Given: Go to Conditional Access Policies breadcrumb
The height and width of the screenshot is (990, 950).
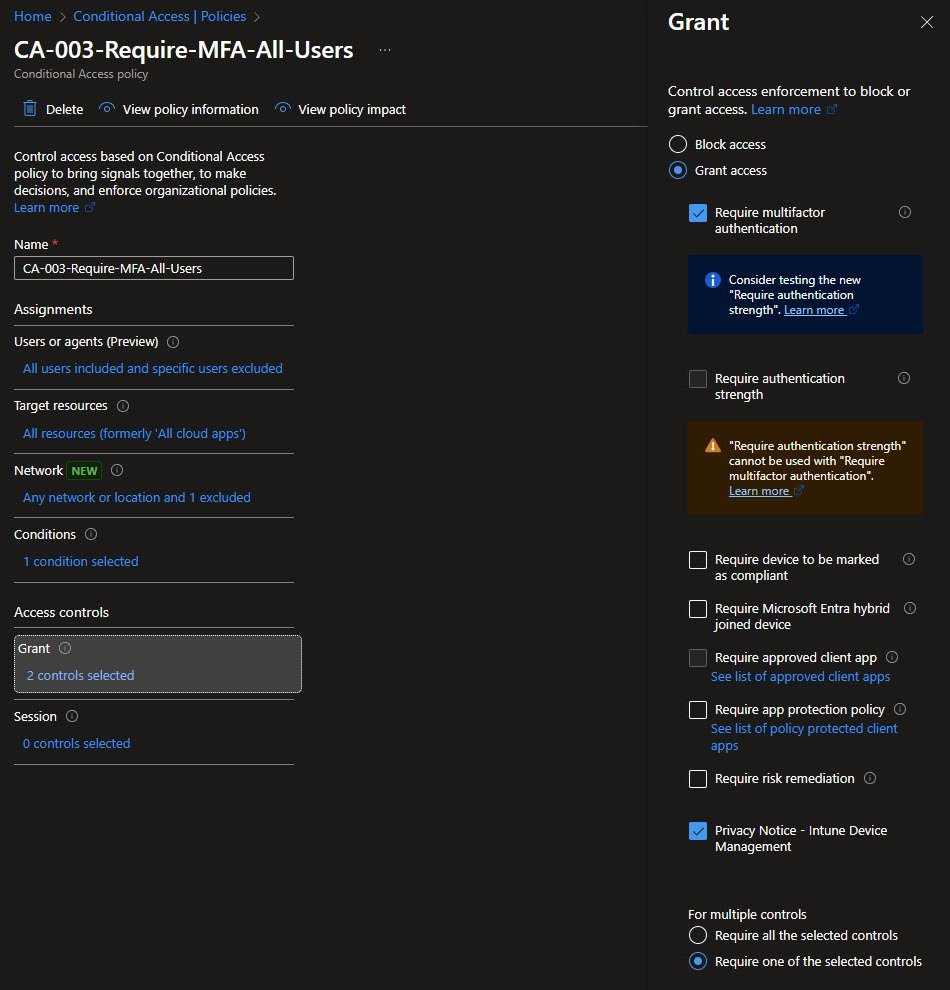Looking at the screenshot, I should click(x=160, y=17).
